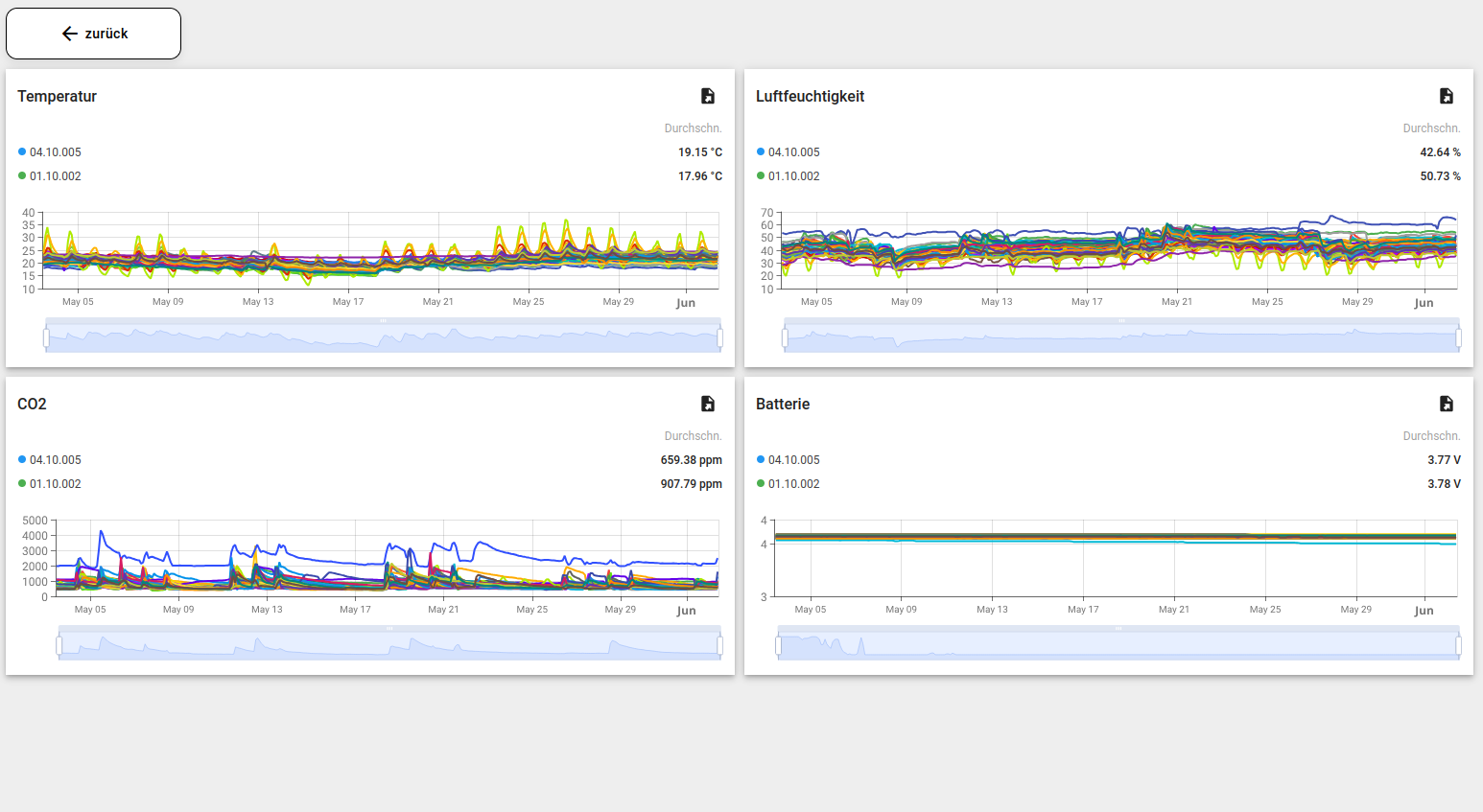Click the Luftfeuchtigkeit chart title
Viewport: 1483px width, 812px height.
click(810, 96)
